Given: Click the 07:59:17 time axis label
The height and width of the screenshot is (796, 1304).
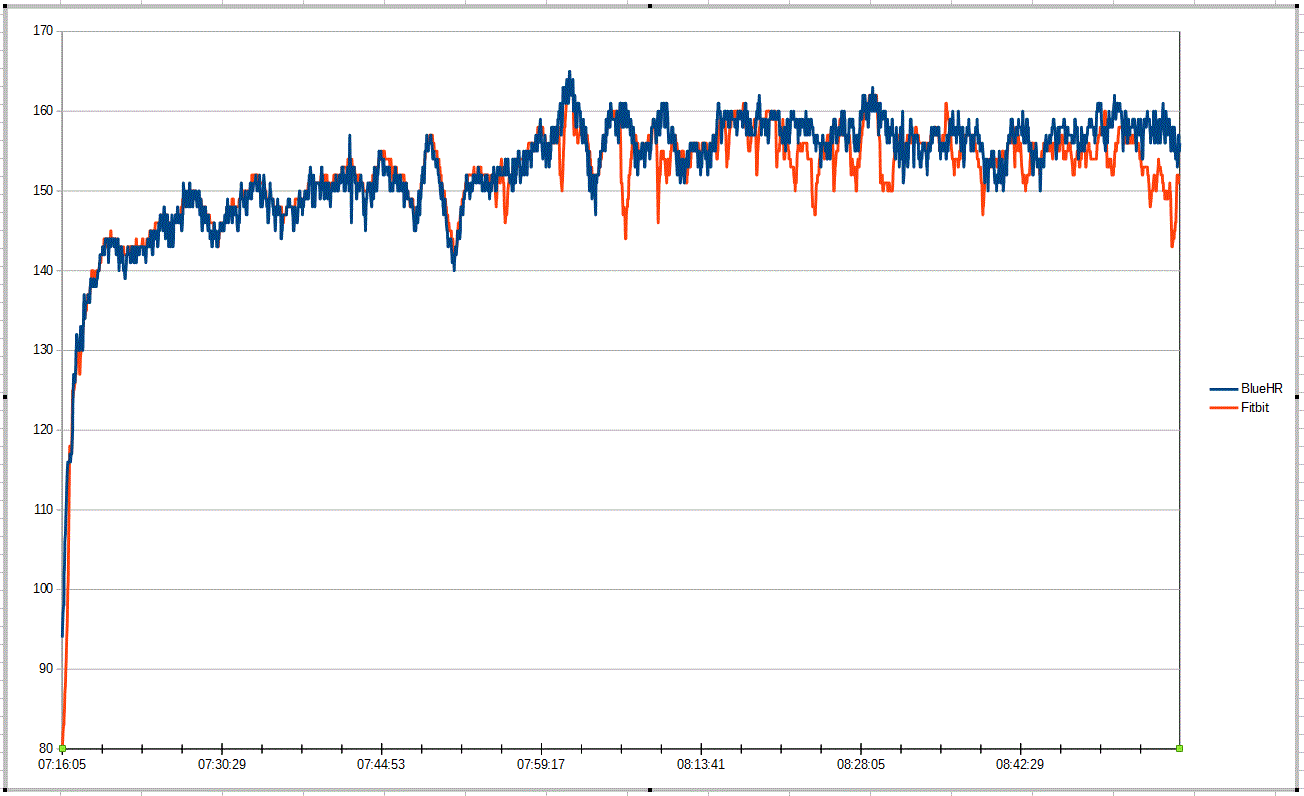Looking at the screenshot, I should click(x=541, y=765).
